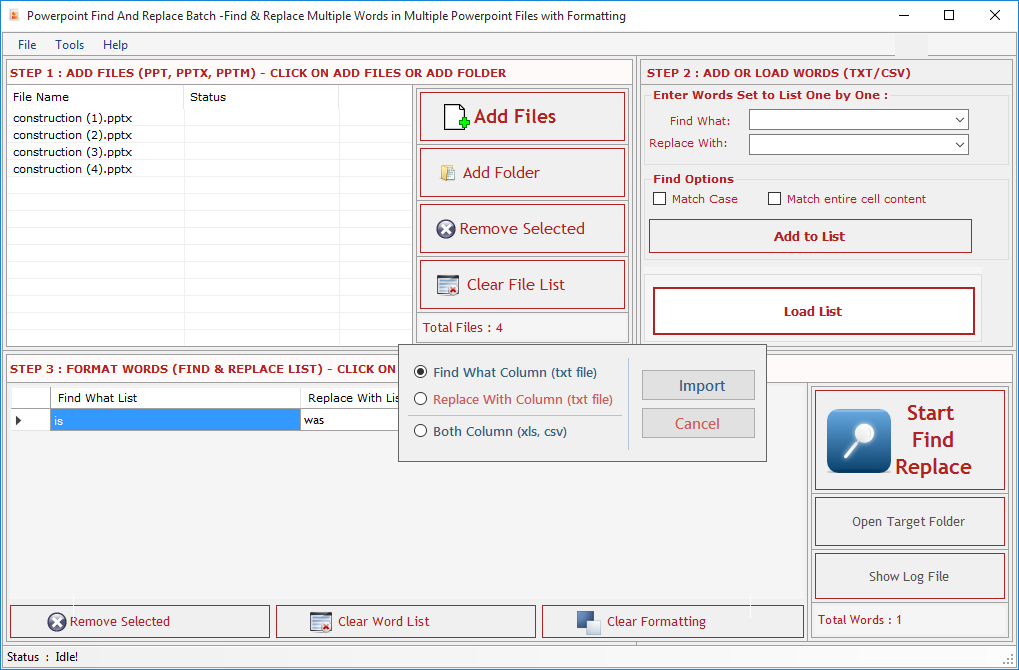Image resolution: width=1019 pixels, height=670 pixels.
Task: Click the app icon in the title bar
Action: tap(14, 15)
